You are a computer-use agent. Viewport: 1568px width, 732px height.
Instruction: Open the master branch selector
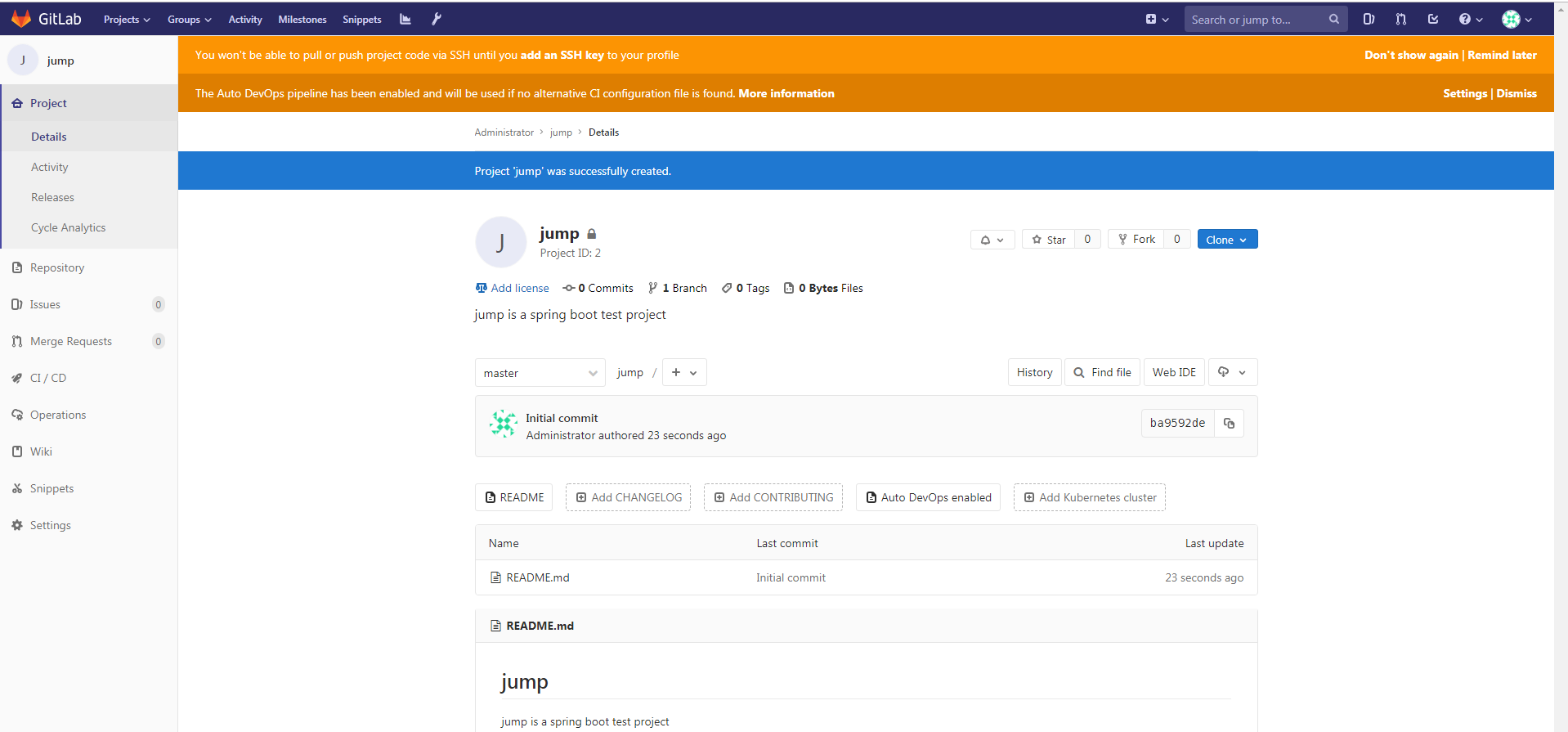point(540,373)
